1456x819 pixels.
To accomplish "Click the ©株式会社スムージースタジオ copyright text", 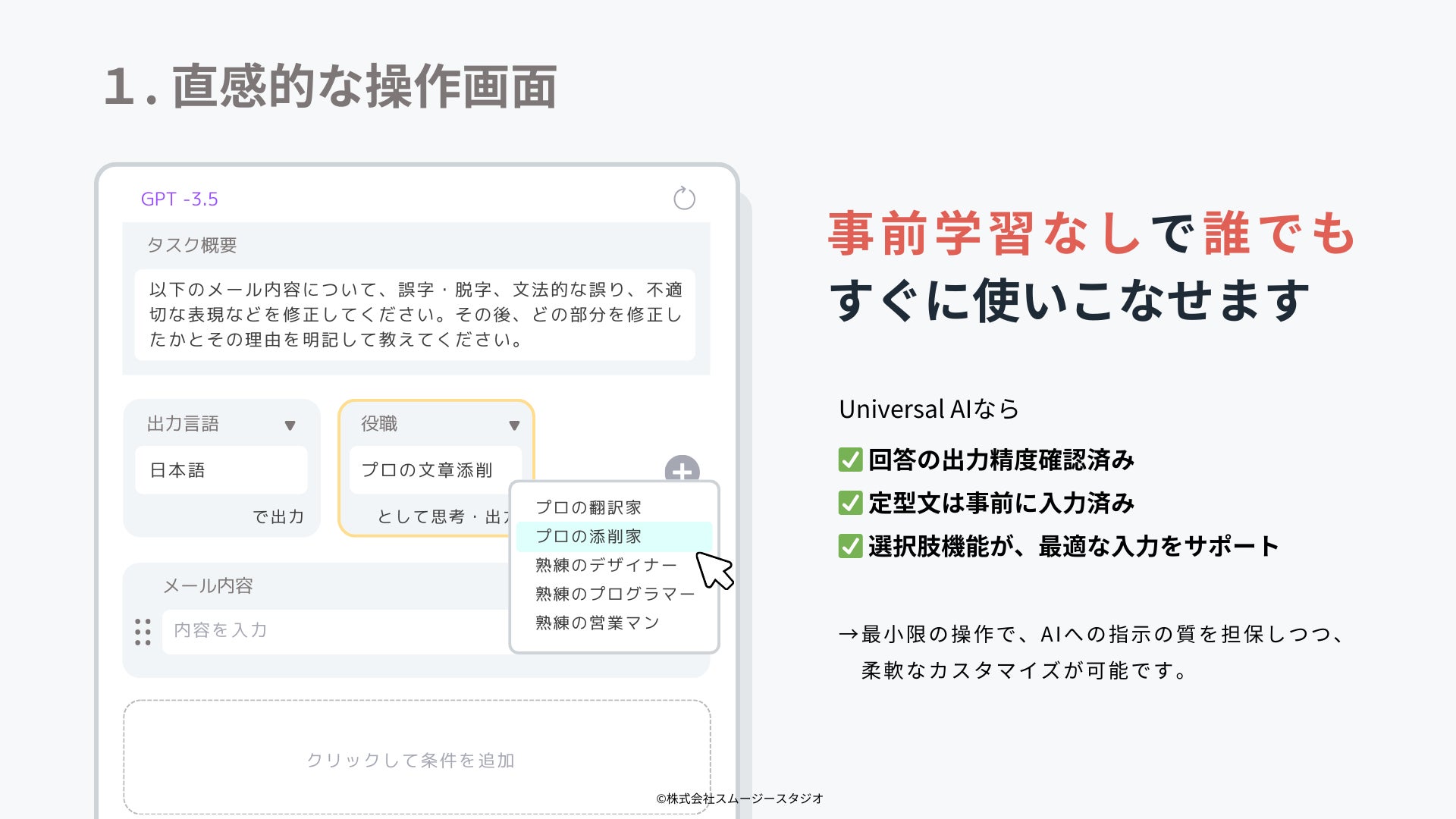I will click(x=739, y=799).
